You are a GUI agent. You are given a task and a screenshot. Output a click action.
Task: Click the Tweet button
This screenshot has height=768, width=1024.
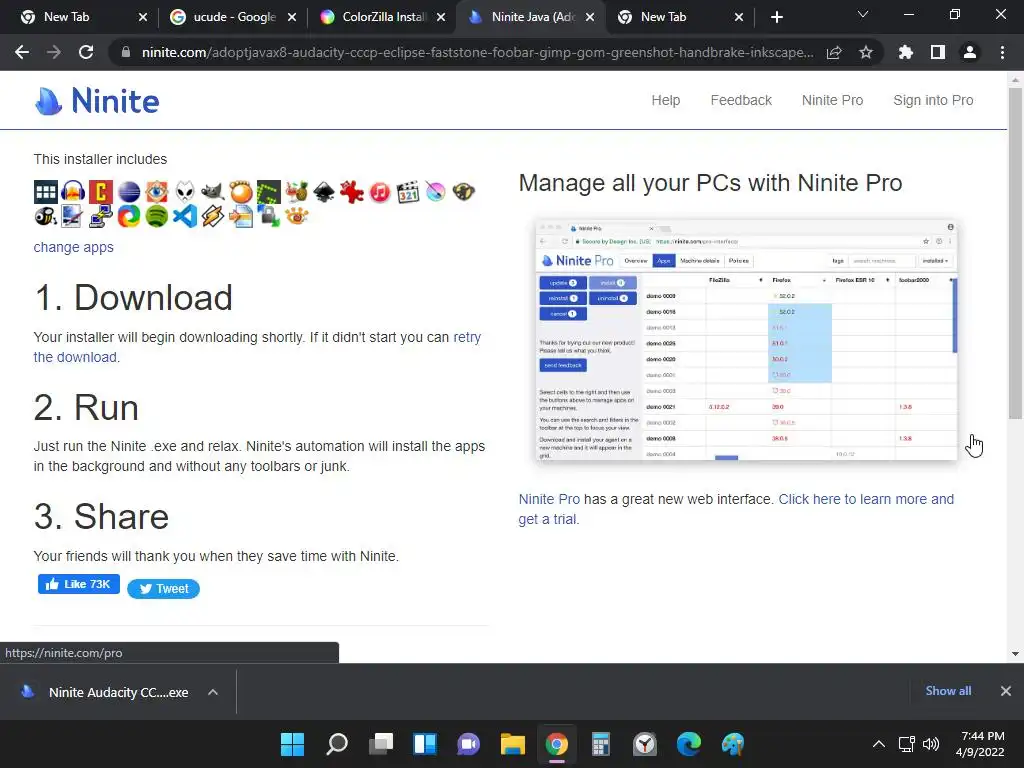[x=163, y=588]
